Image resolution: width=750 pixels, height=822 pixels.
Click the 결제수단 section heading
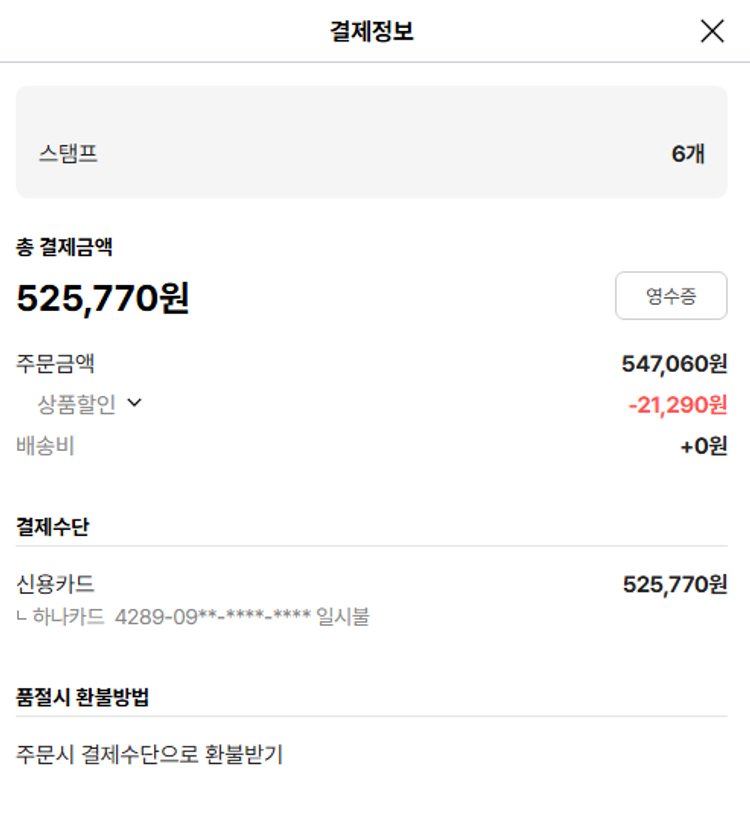[x=53, y=527]
